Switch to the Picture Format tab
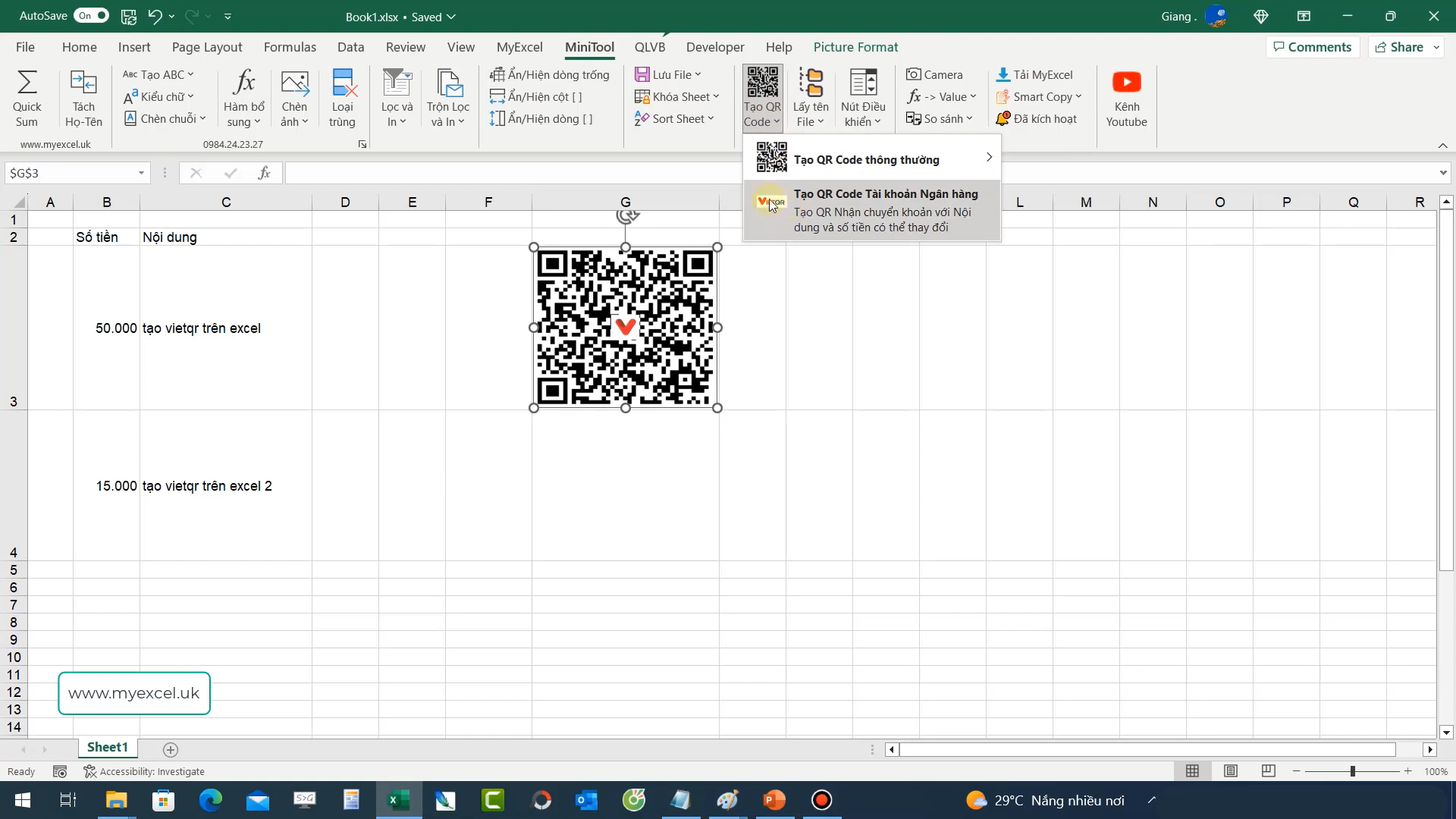This screenshot has width=1456, height=819. click(855, 46)
